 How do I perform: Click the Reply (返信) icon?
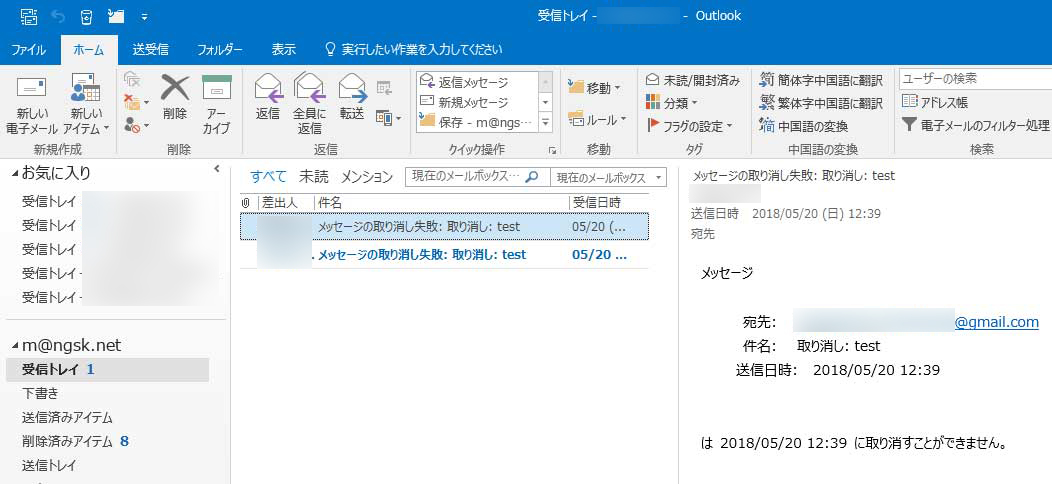(x=268, y=89)
